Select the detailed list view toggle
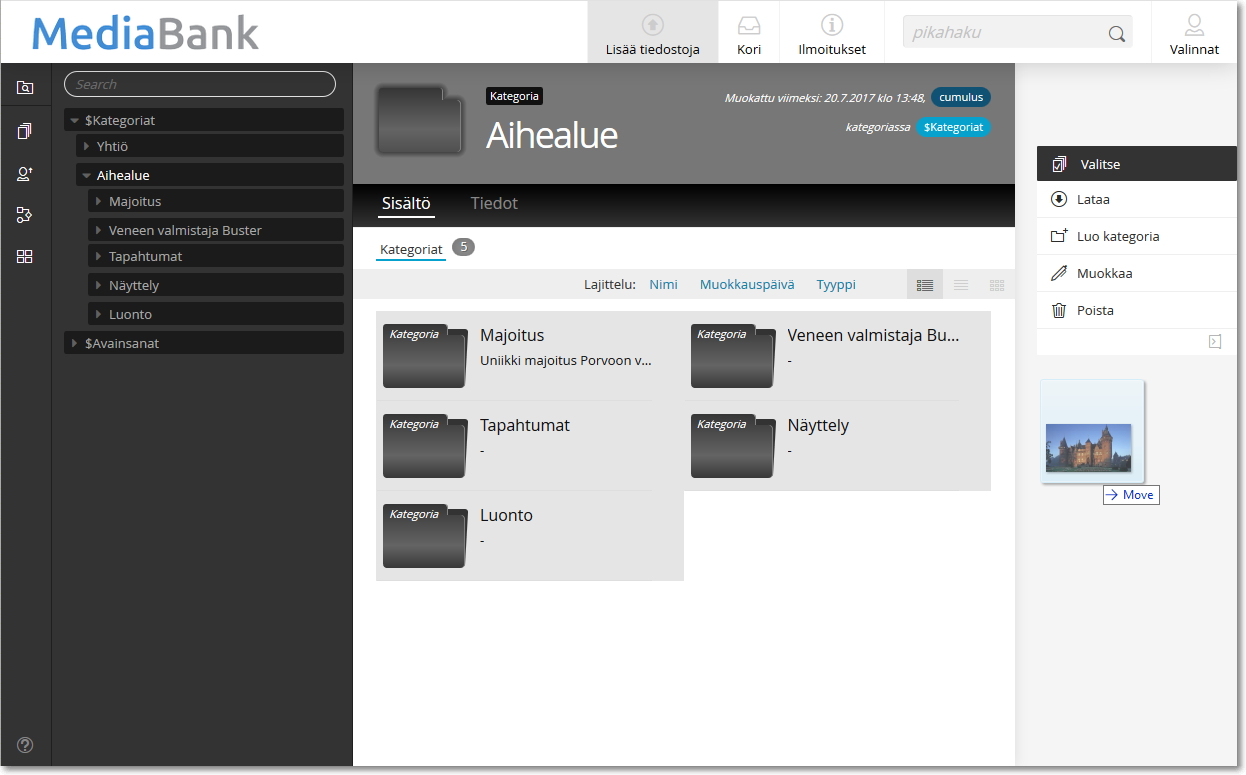Viewport: 1246px width, 775px height. (924, 285)
